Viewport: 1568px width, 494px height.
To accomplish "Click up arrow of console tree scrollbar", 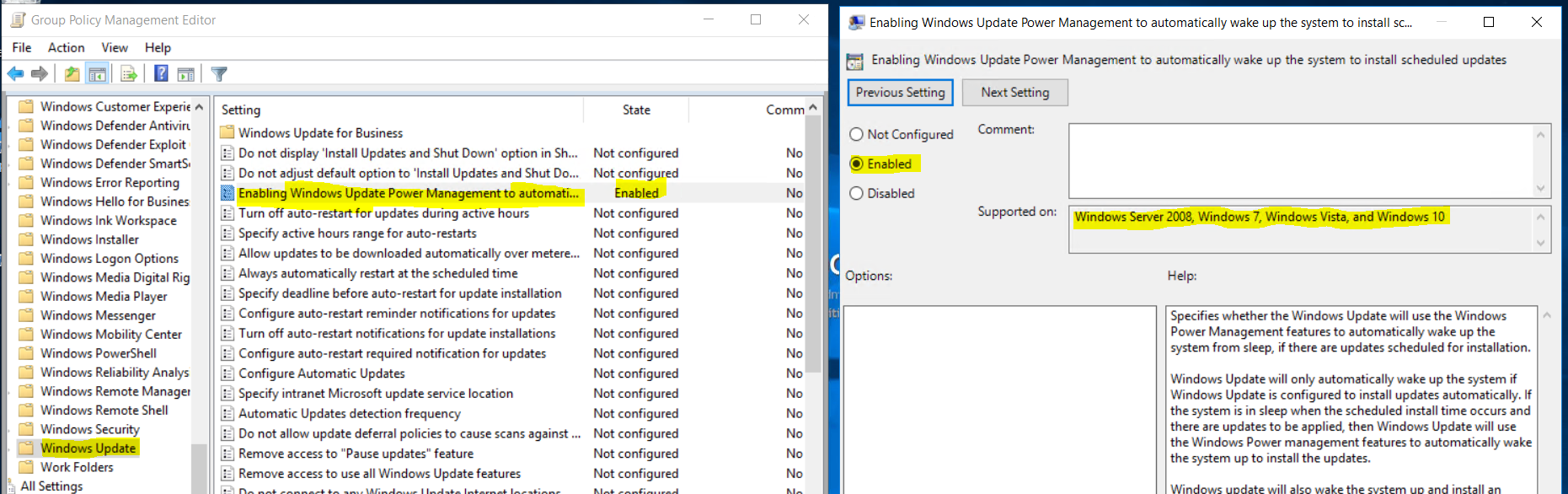I will click(x=199, y=107).
